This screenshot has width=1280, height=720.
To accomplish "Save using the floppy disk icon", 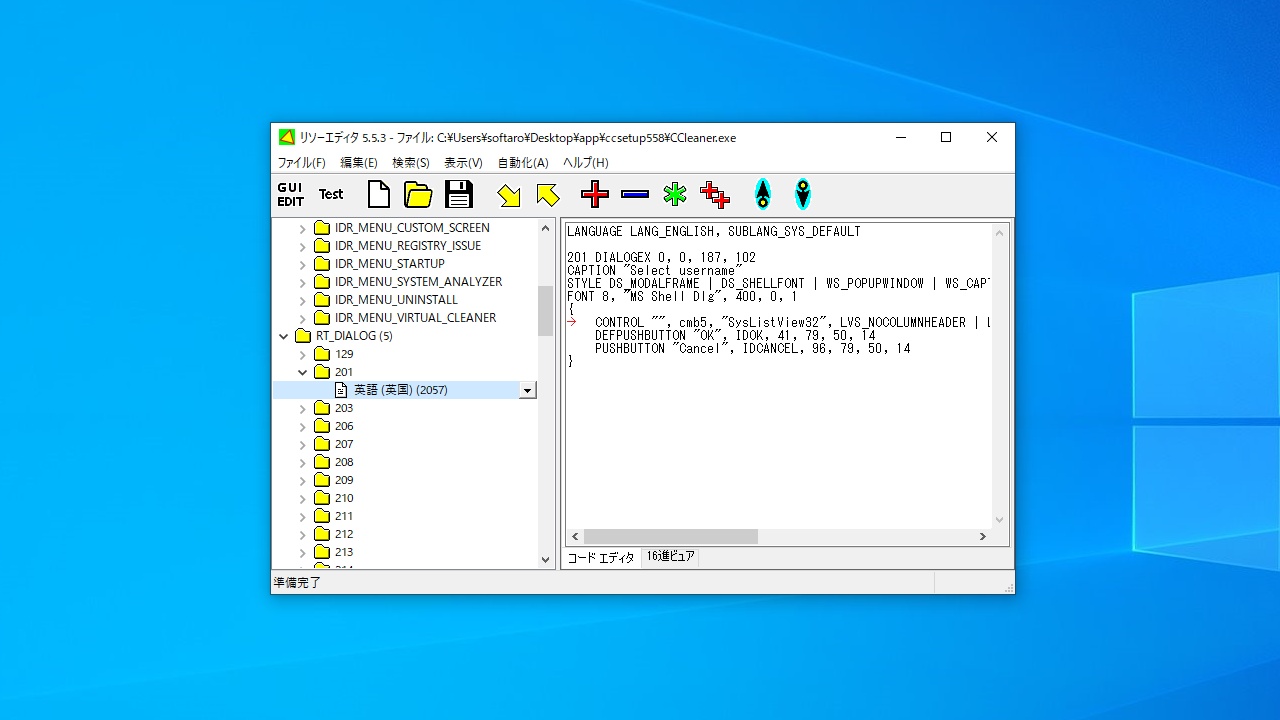I will point(458,194).
